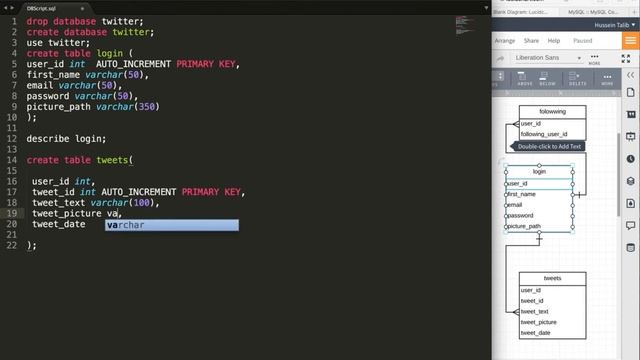Open the Layers dock icon
The width and height of the screenshot is (640, 360).
tap(631, 181)
